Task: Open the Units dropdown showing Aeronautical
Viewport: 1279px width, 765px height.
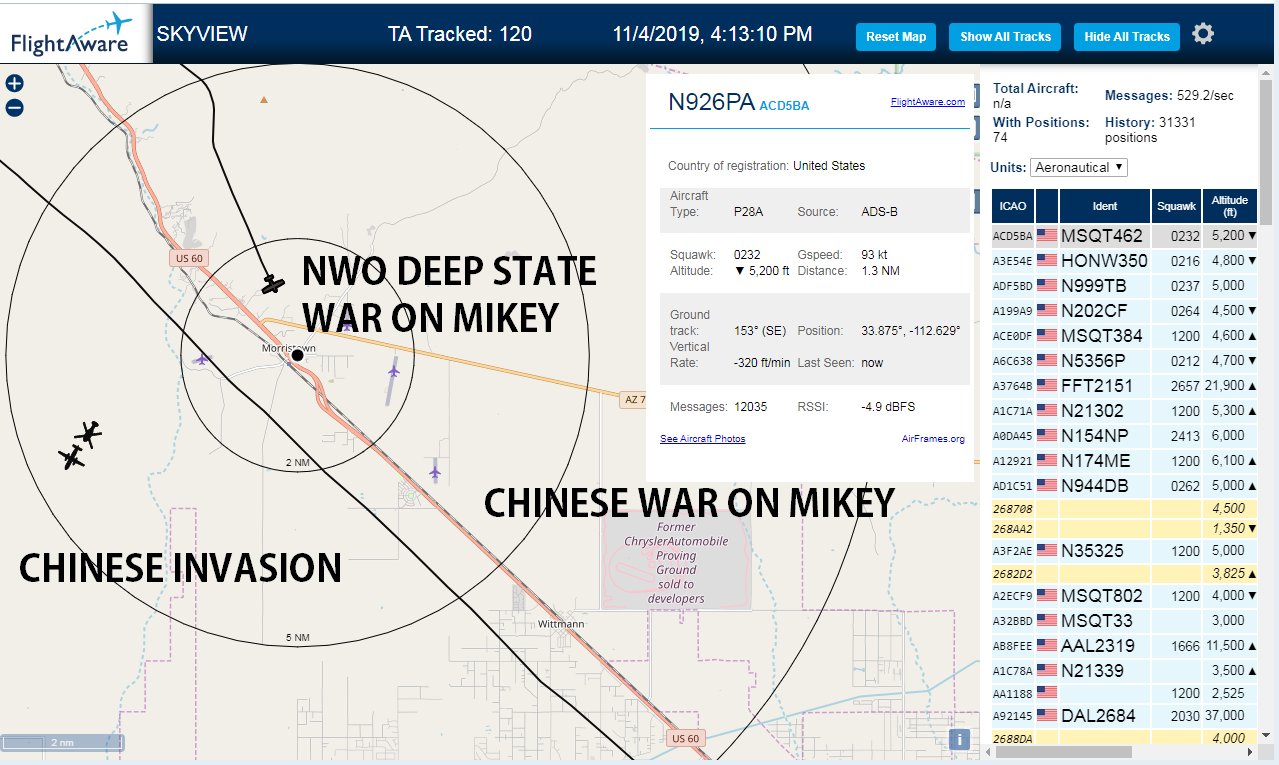Action: click(x=1079, y=167)
